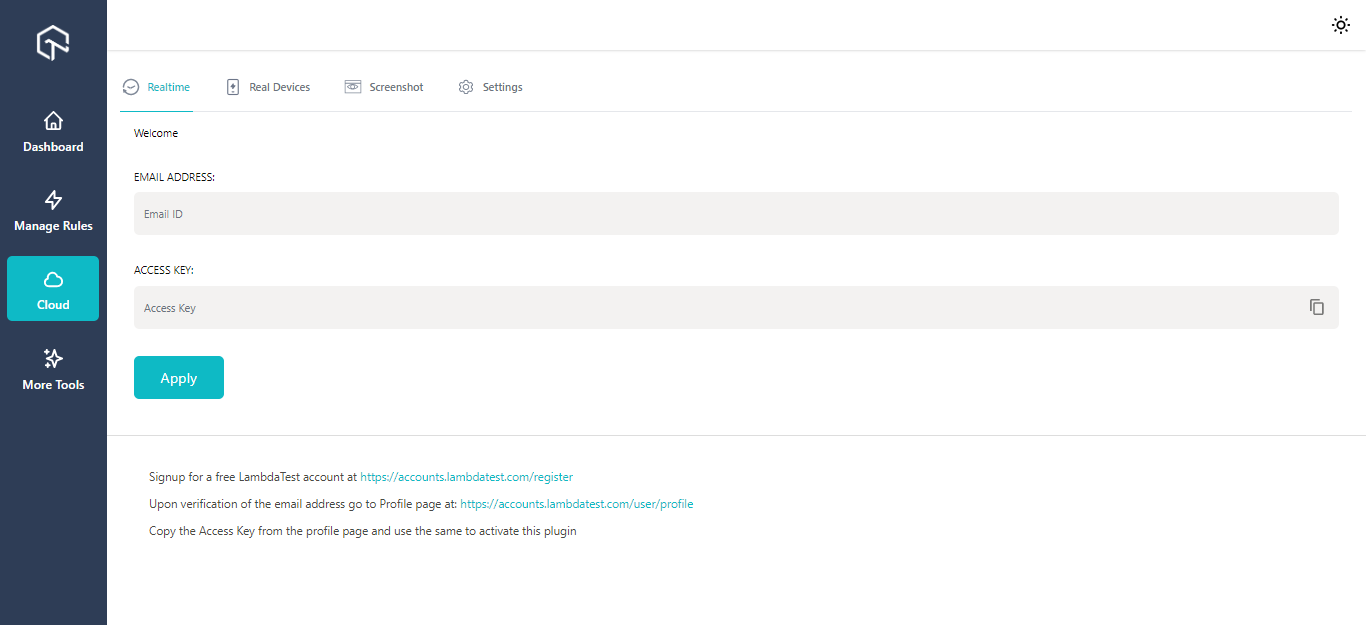This screenshot has width=1366, height=625.
Task: Click the Dashboard text label in the sidebar
Action: [53, 147]
